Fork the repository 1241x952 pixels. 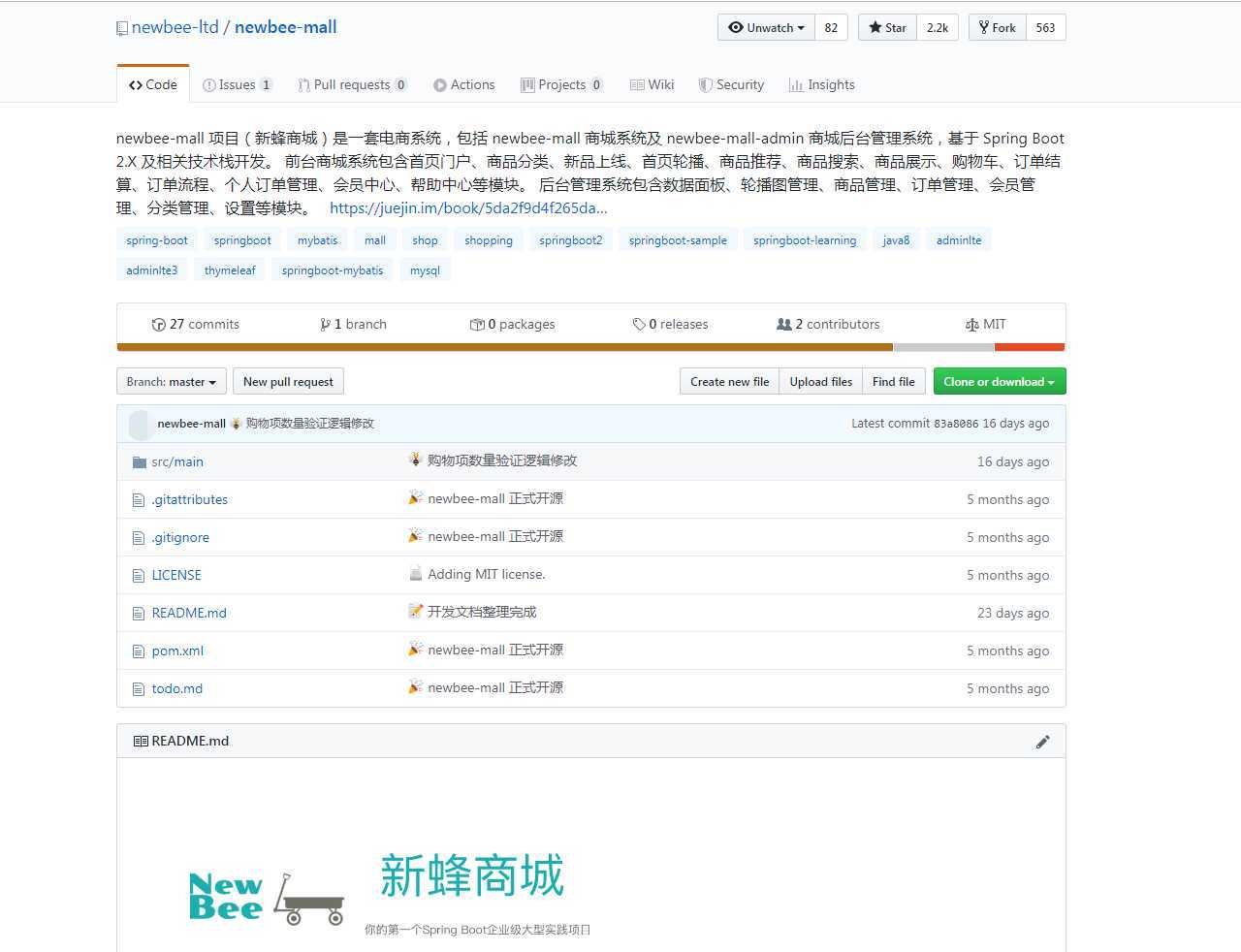pos(997,27)
